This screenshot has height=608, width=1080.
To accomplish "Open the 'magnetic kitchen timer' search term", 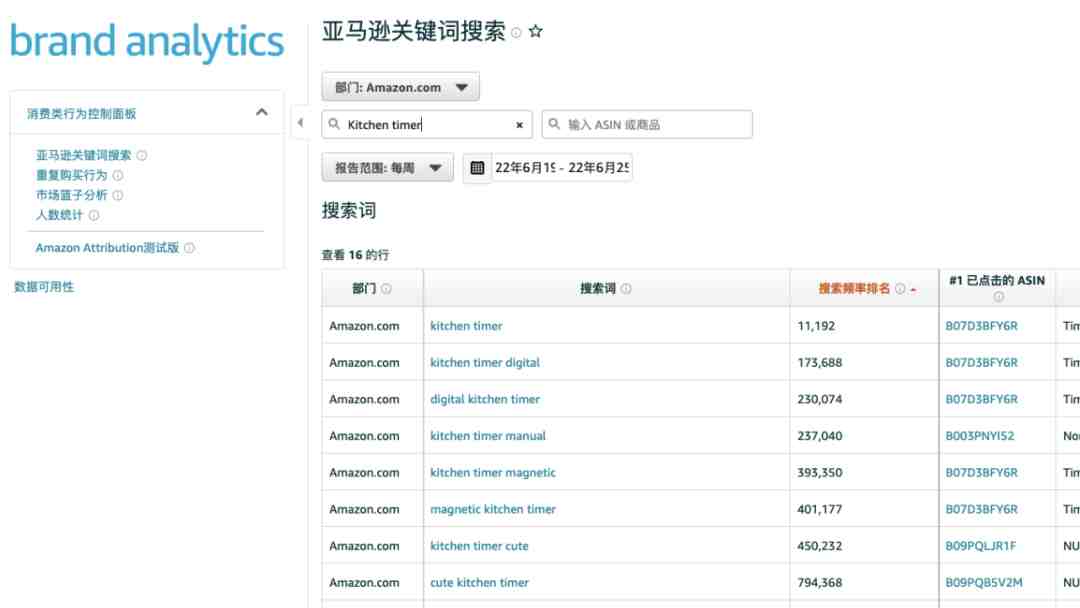I will 492,510.
